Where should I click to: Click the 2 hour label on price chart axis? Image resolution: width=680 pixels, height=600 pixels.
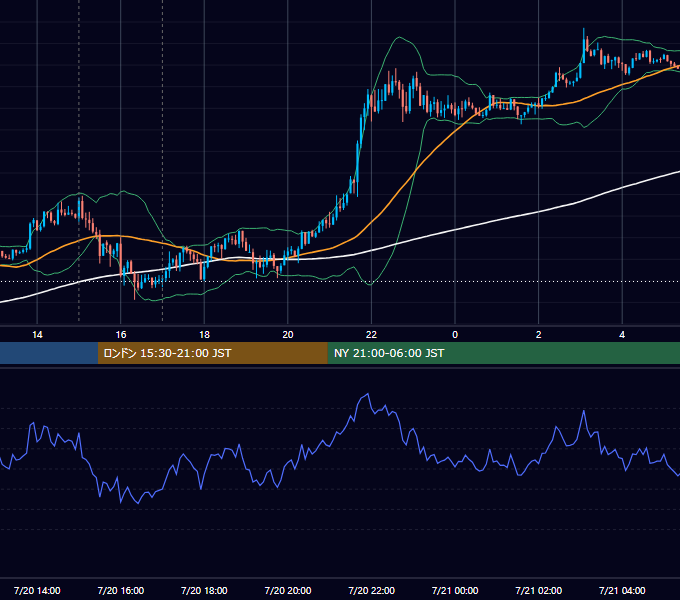click(538, 335)
